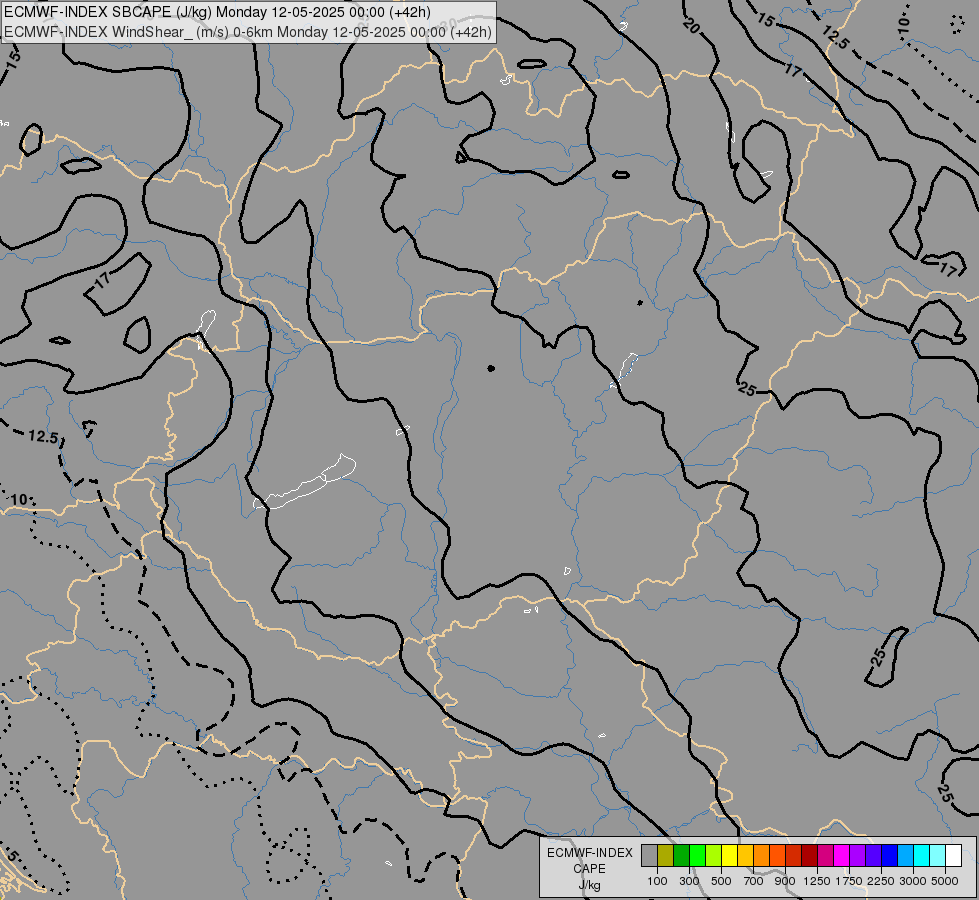Click the legend value "500"
The width and height of the screenshot is (979, 900).
click(x=721, y=881)
